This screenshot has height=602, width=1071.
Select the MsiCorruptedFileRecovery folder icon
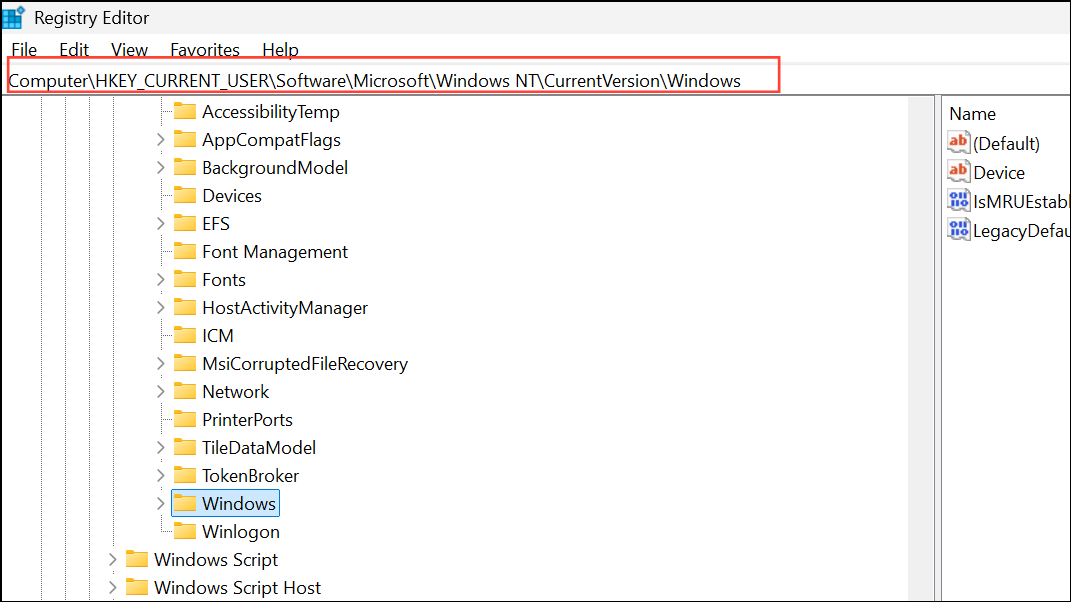[x=184, y=363]
